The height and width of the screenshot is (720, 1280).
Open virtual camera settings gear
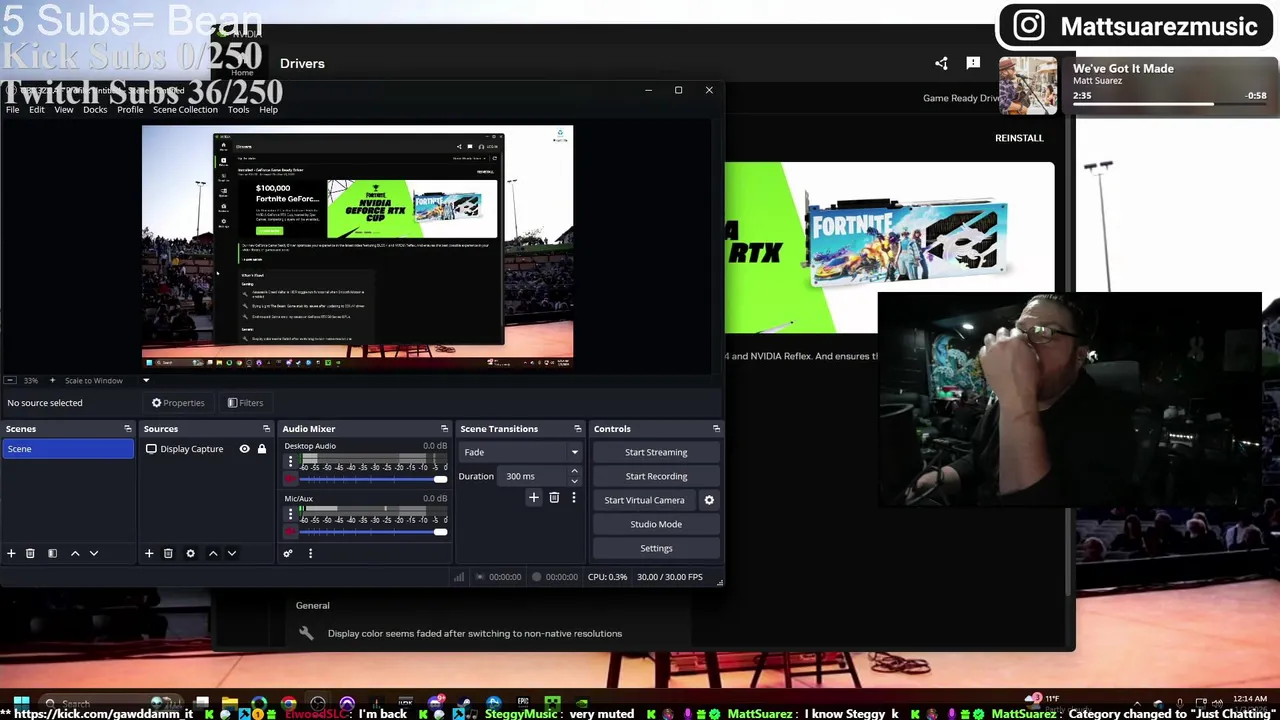click(709, 500)
